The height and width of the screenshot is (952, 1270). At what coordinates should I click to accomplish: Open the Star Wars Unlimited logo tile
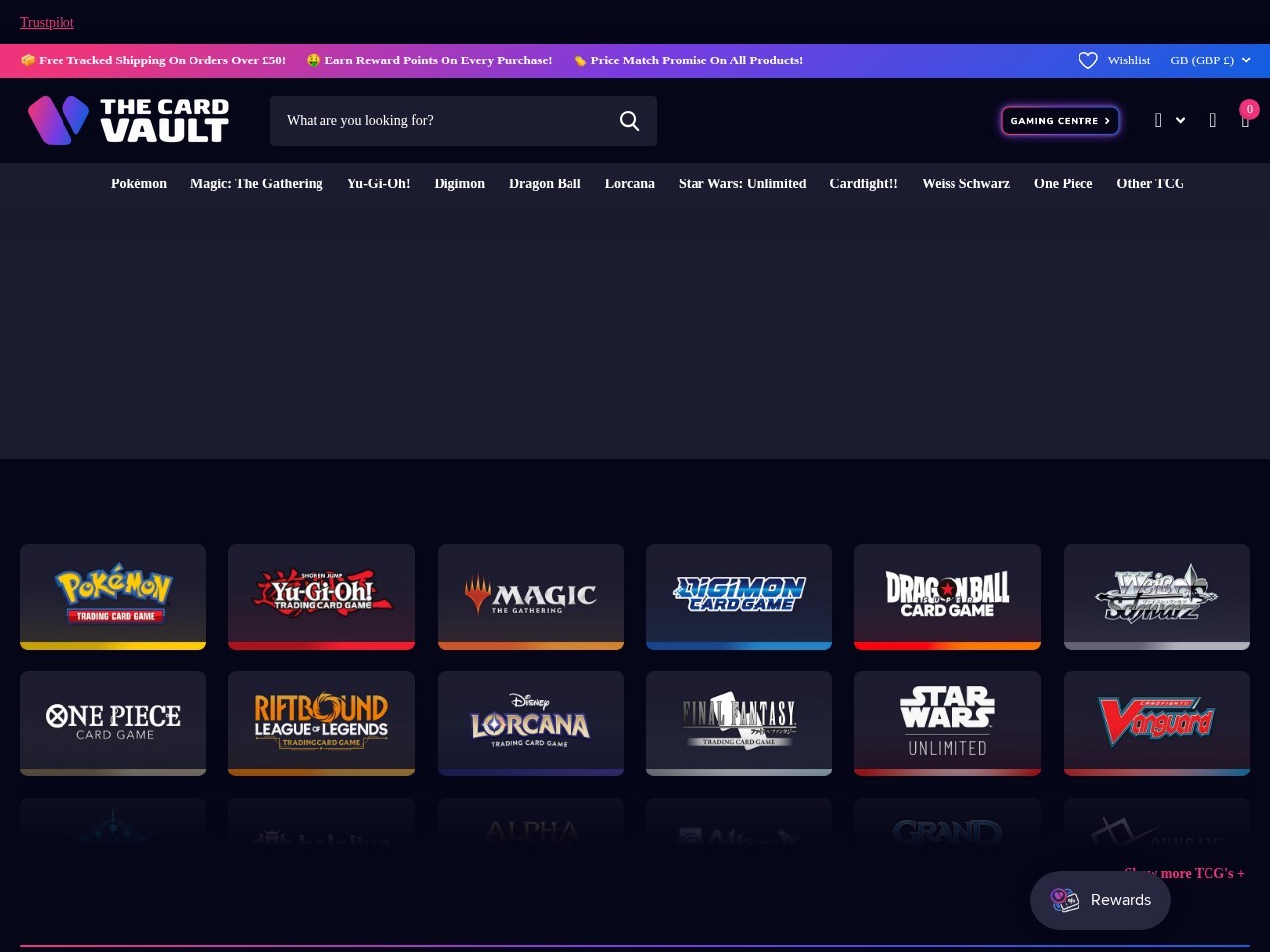tap(947, 722)
